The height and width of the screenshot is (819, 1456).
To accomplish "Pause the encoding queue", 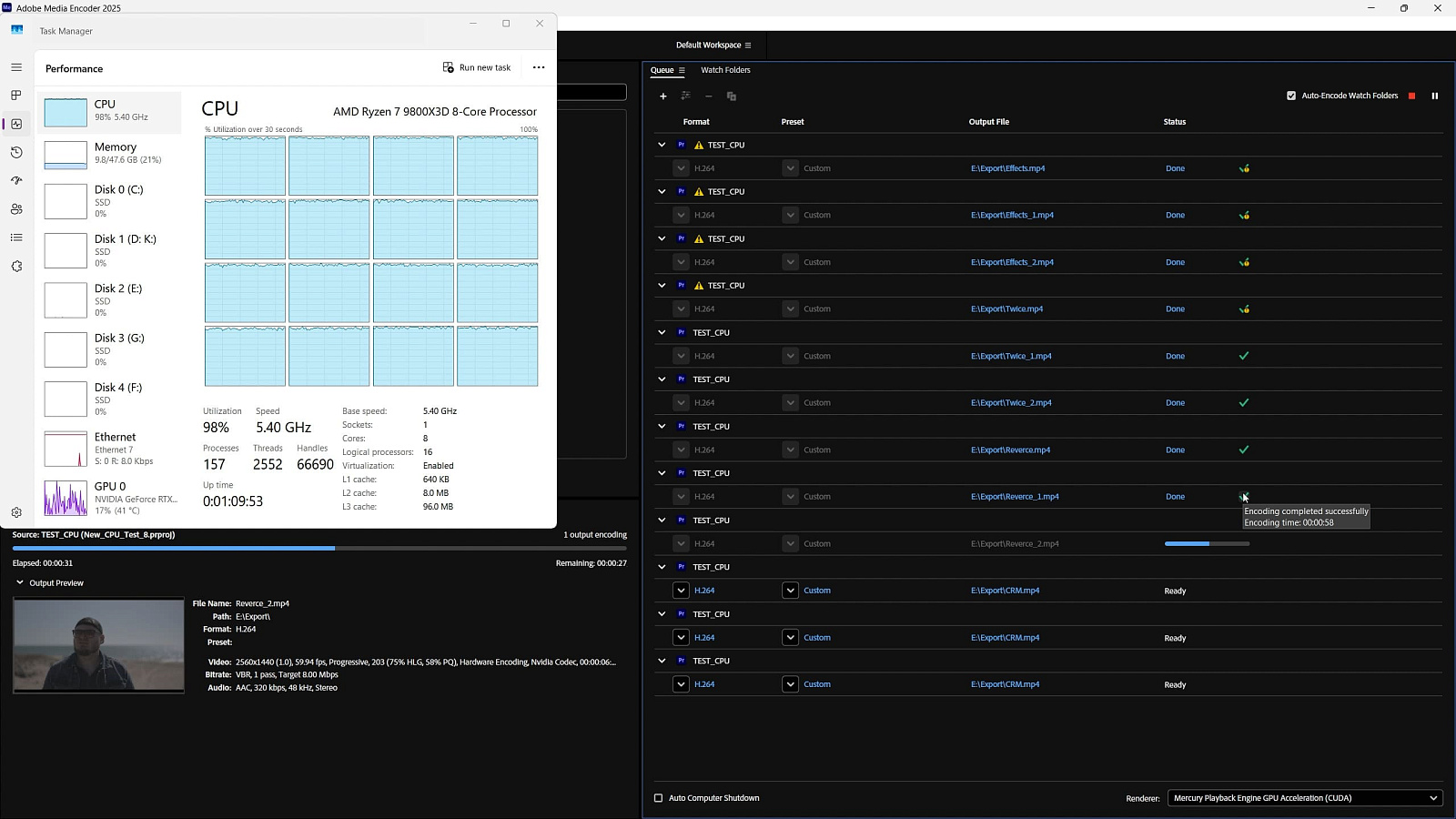I will click(x=1434, y=96).
